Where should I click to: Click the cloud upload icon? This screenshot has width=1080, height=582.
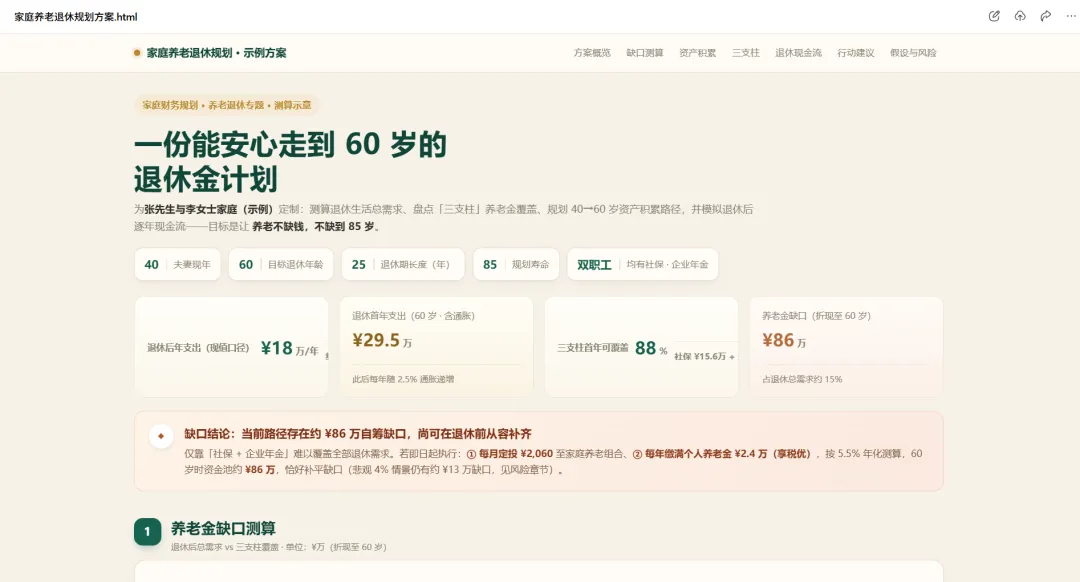point(1020,16)
